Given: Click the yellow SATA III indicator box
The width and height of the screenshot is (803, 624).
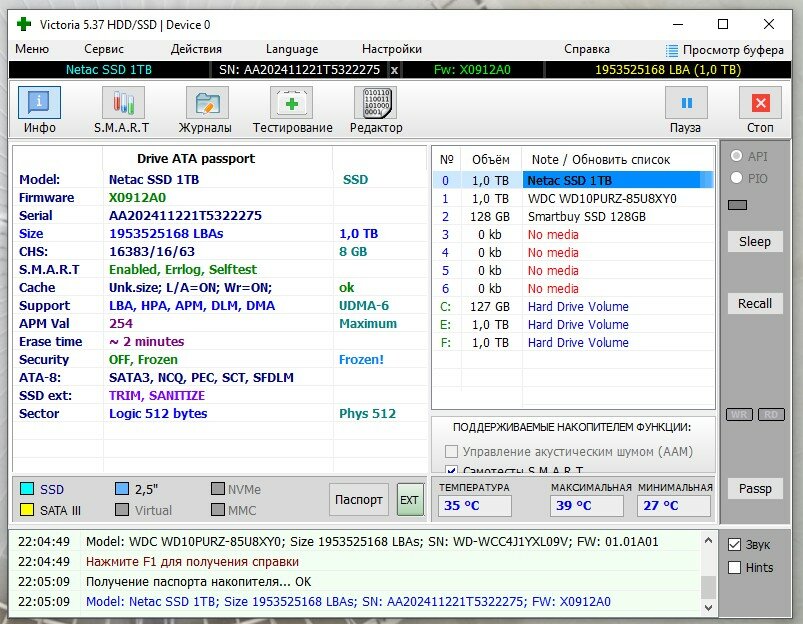Looking at the screenshot, I should (x=27, y=510).
